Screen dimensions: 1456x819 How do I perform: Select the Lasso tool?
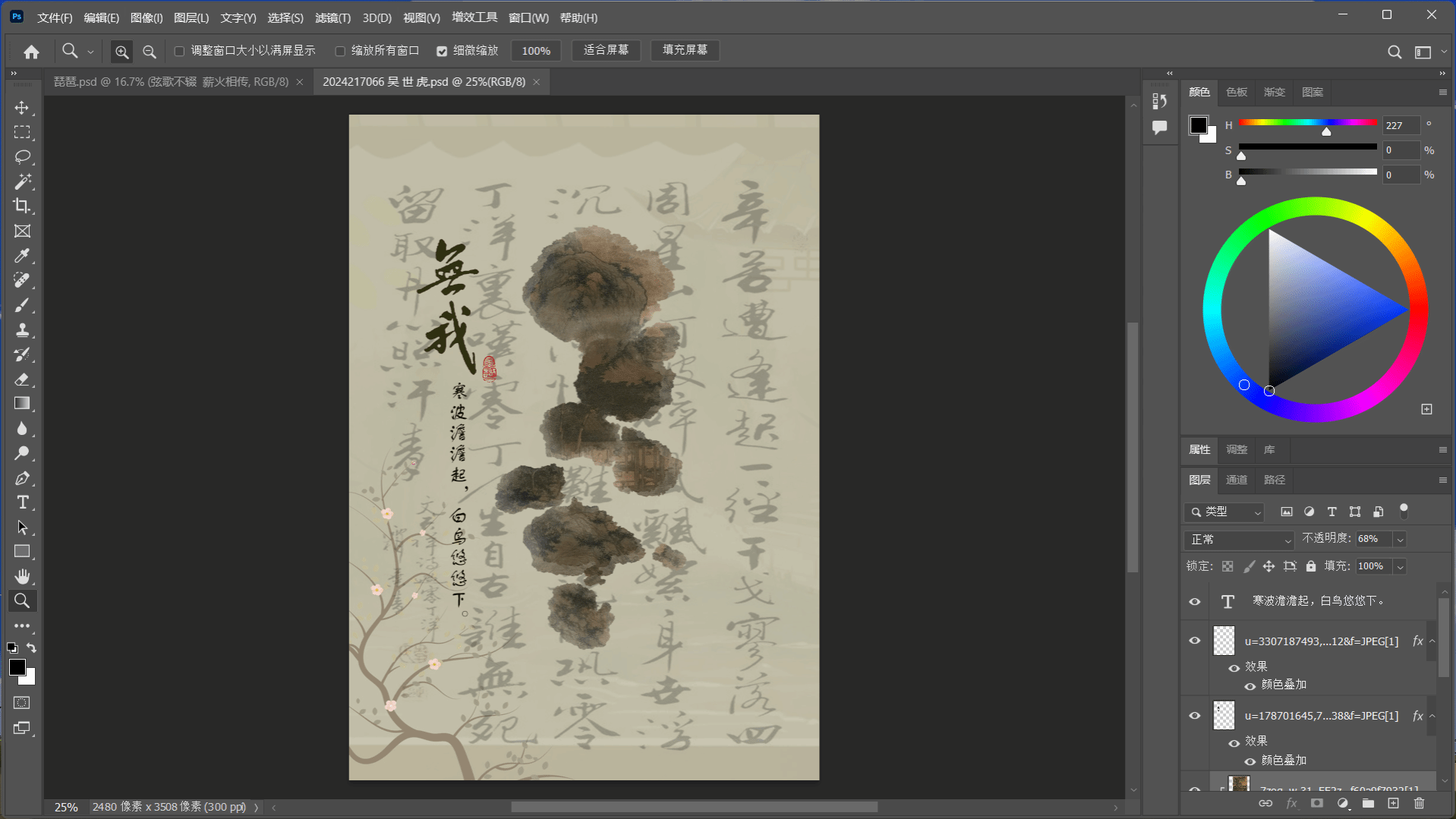point(22,157)
